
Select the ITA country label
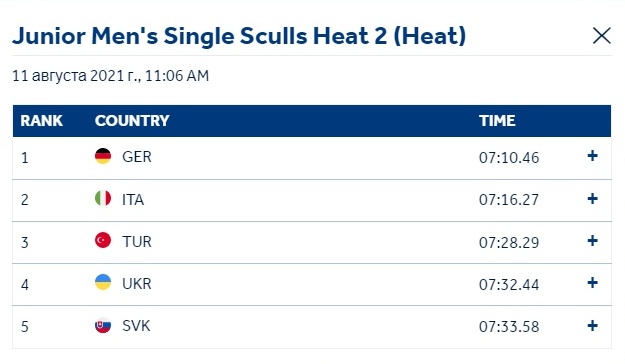click(x=133, y=199)
